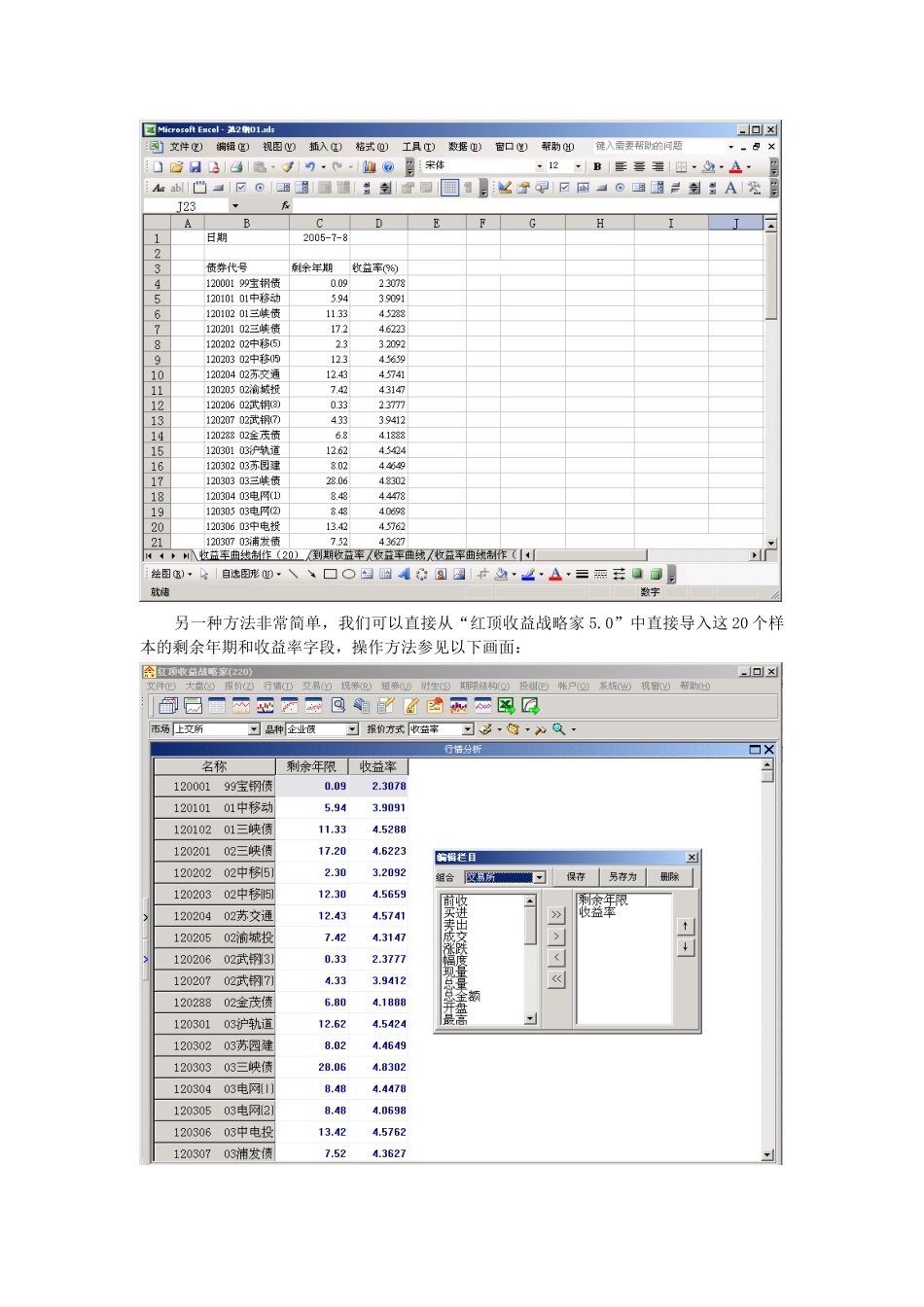
Task: Open the font name dropdown showing 宋体
Action: pyautogui.click(x=540, y=166)
